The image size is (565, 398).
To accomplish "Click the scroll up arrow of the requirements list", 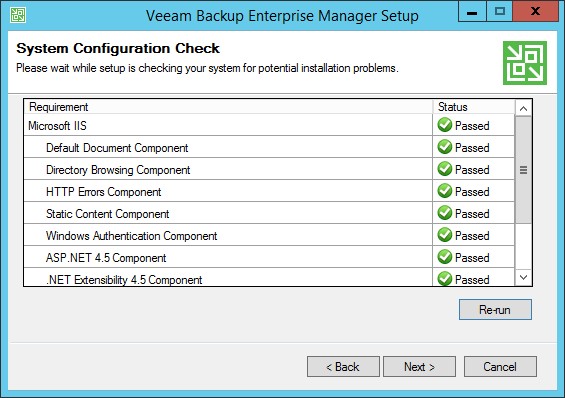I will point(524,108).
